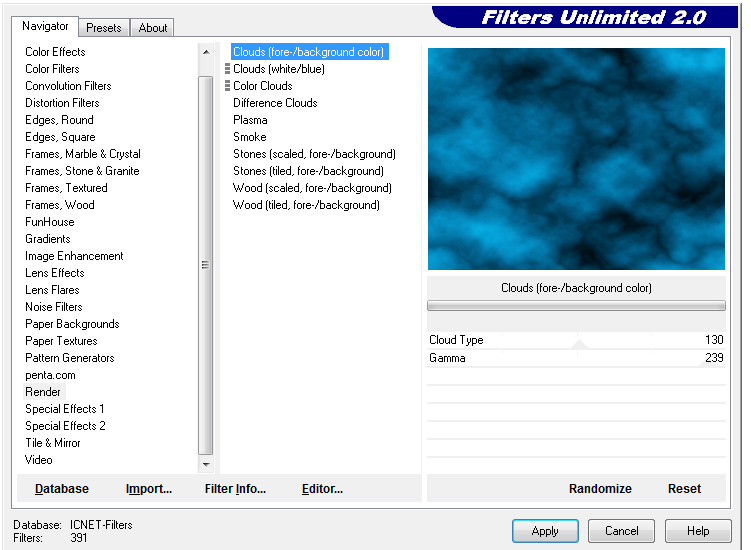Show Filter Info... details

(235, 489)
